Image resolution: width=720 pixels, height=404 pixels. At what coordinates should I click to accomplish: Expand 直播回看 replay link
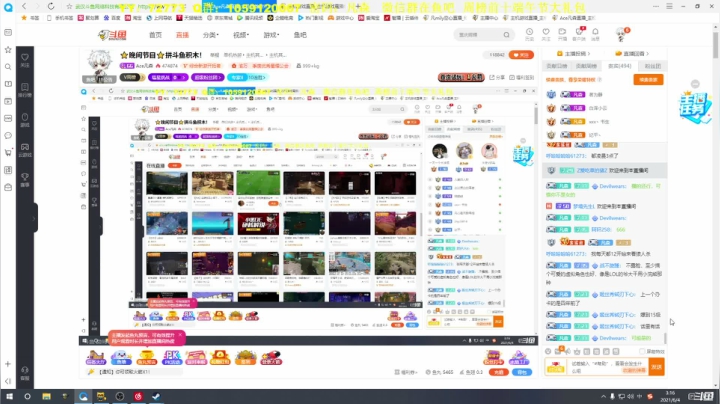click(632, 54)
